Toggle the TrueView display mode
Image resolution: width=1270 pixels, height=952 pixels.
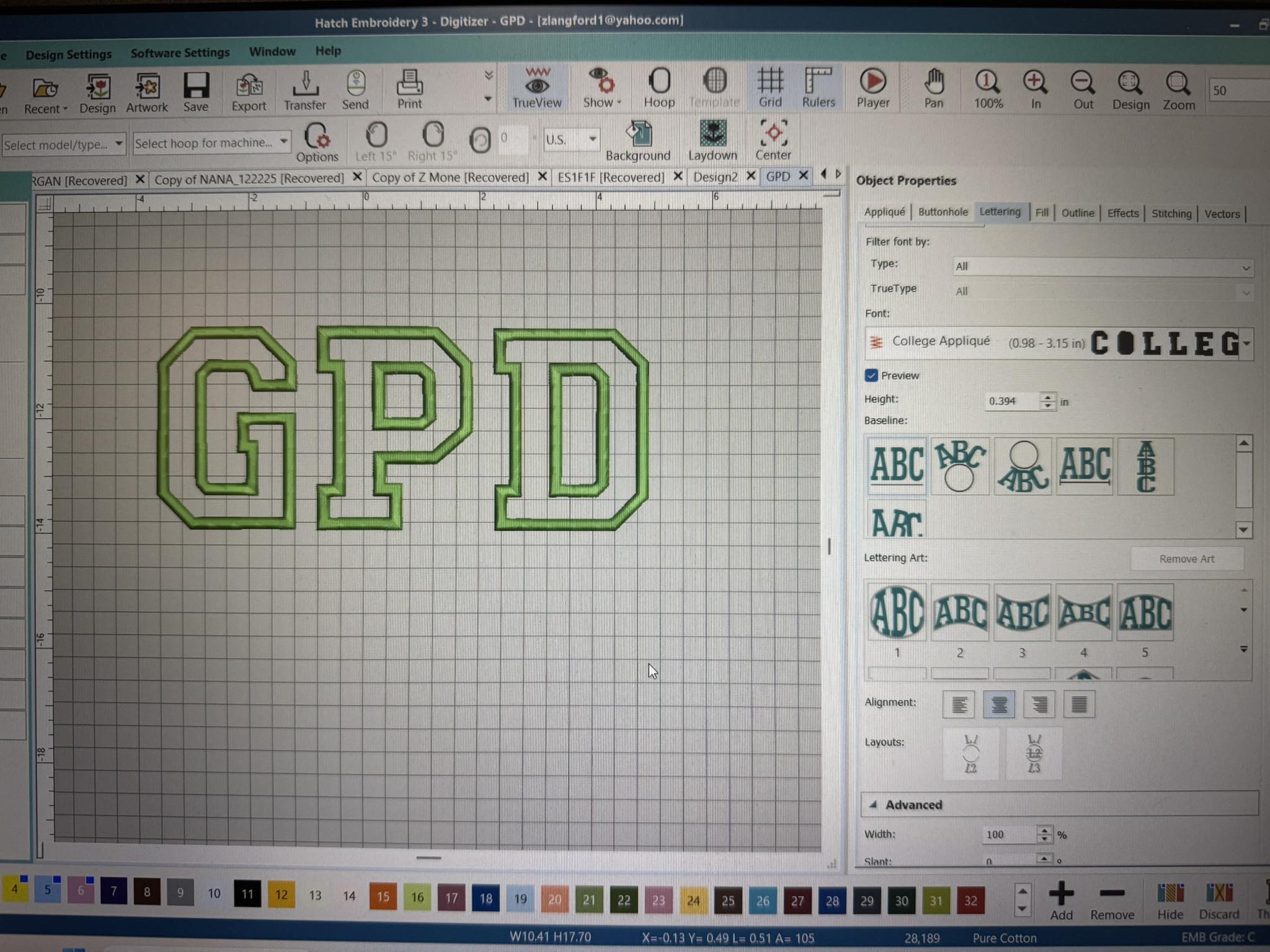pos(537,89)
